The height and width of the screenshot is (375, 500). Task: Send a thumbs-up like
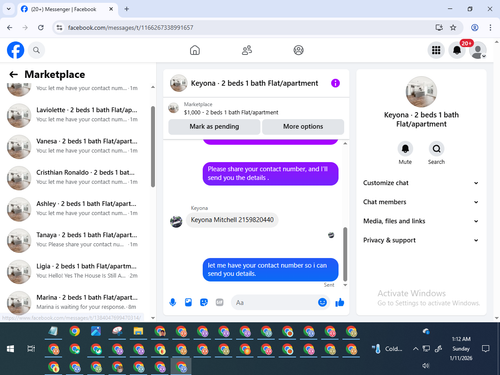[x=340, y=302]
